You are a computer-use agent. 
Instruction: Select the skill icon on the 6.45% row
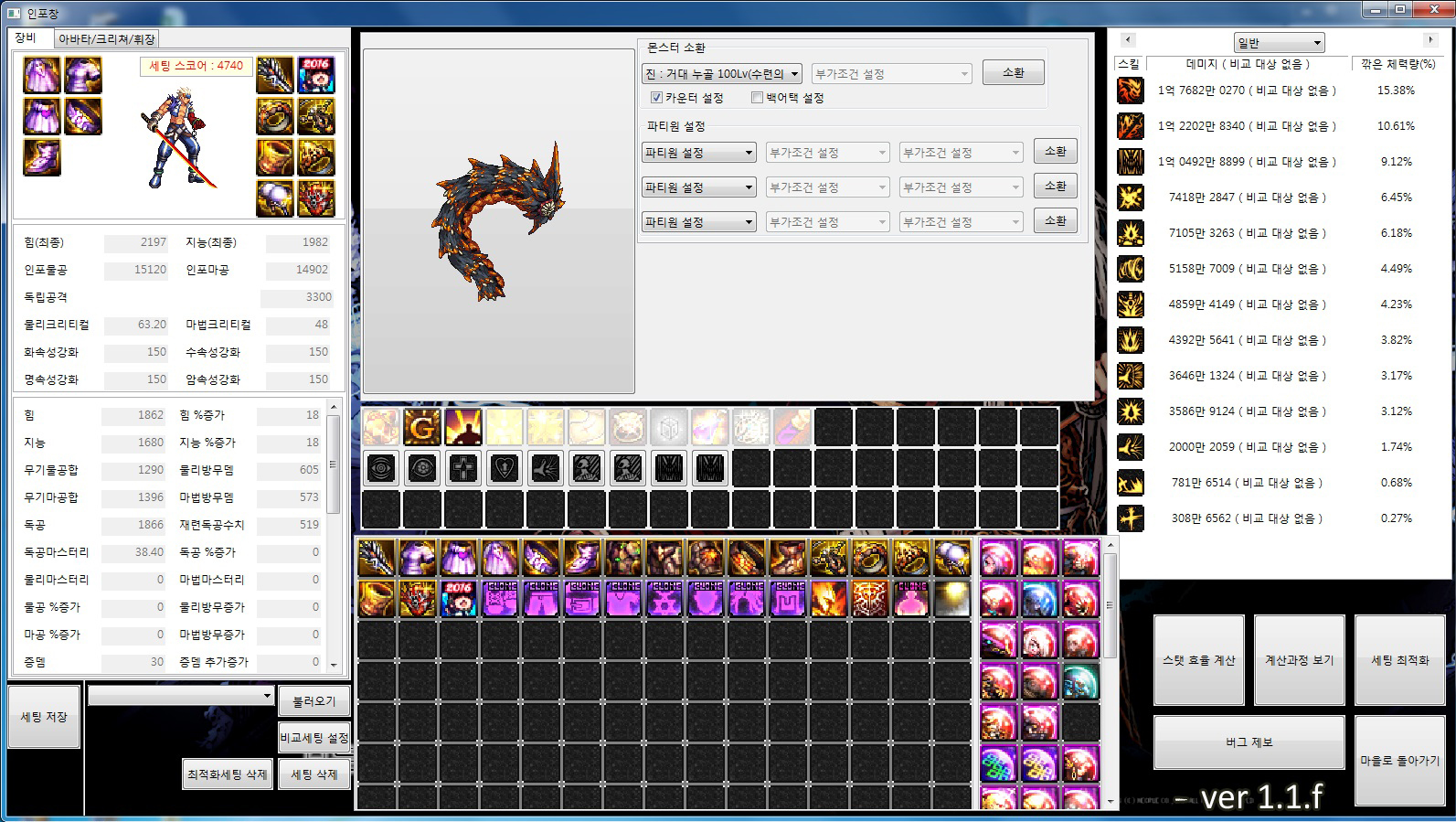pyautogui.click(x=1131, y=197)
